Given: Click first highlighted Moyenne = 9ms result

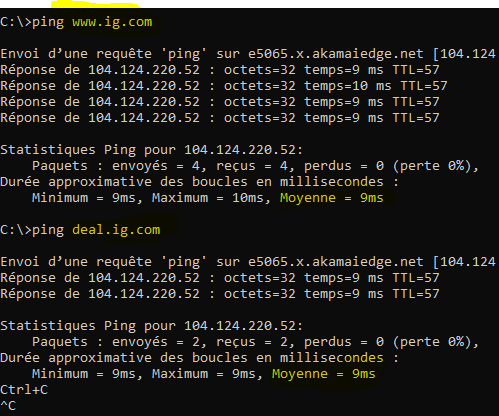Looking at the screenshot, I should click(x=332, y=198).
